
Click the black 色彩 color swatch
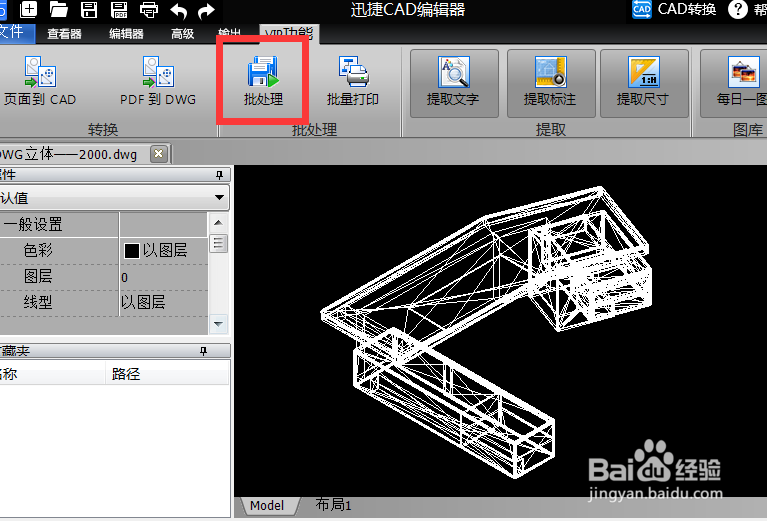[x=132, y=251]
